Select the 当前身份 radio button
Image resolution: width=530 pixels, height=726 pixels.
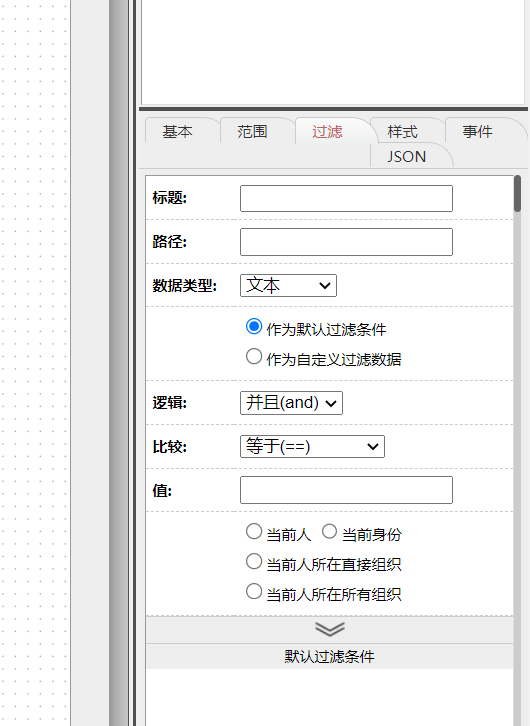click(329, 532)
